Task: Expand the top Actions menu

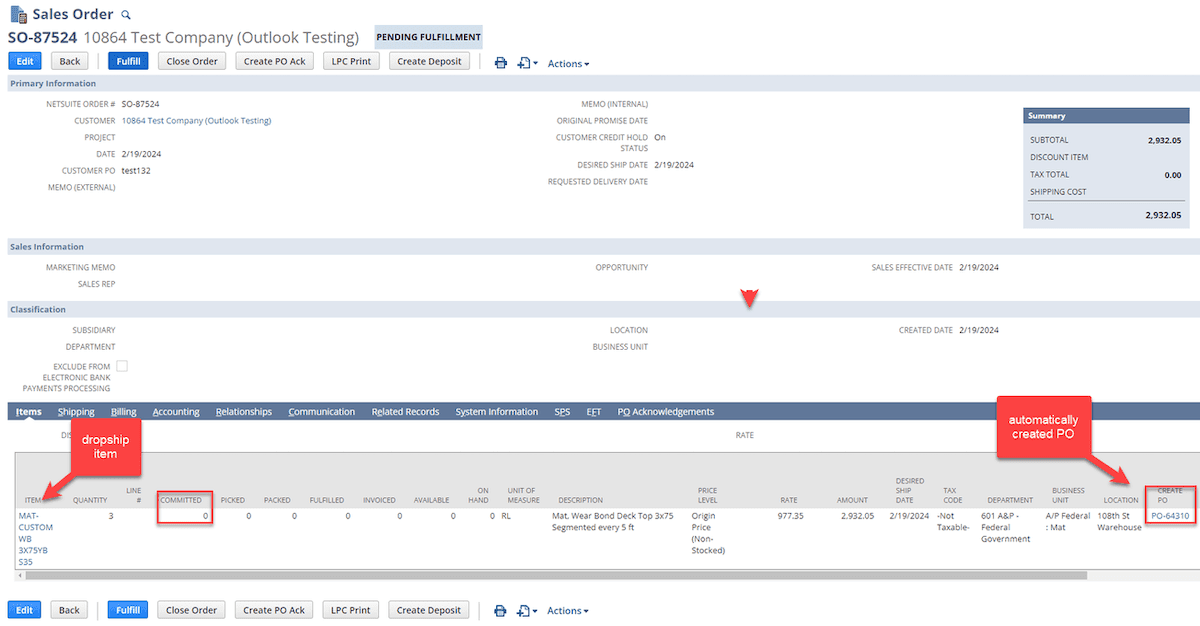Action: click(x=568, y=63)
